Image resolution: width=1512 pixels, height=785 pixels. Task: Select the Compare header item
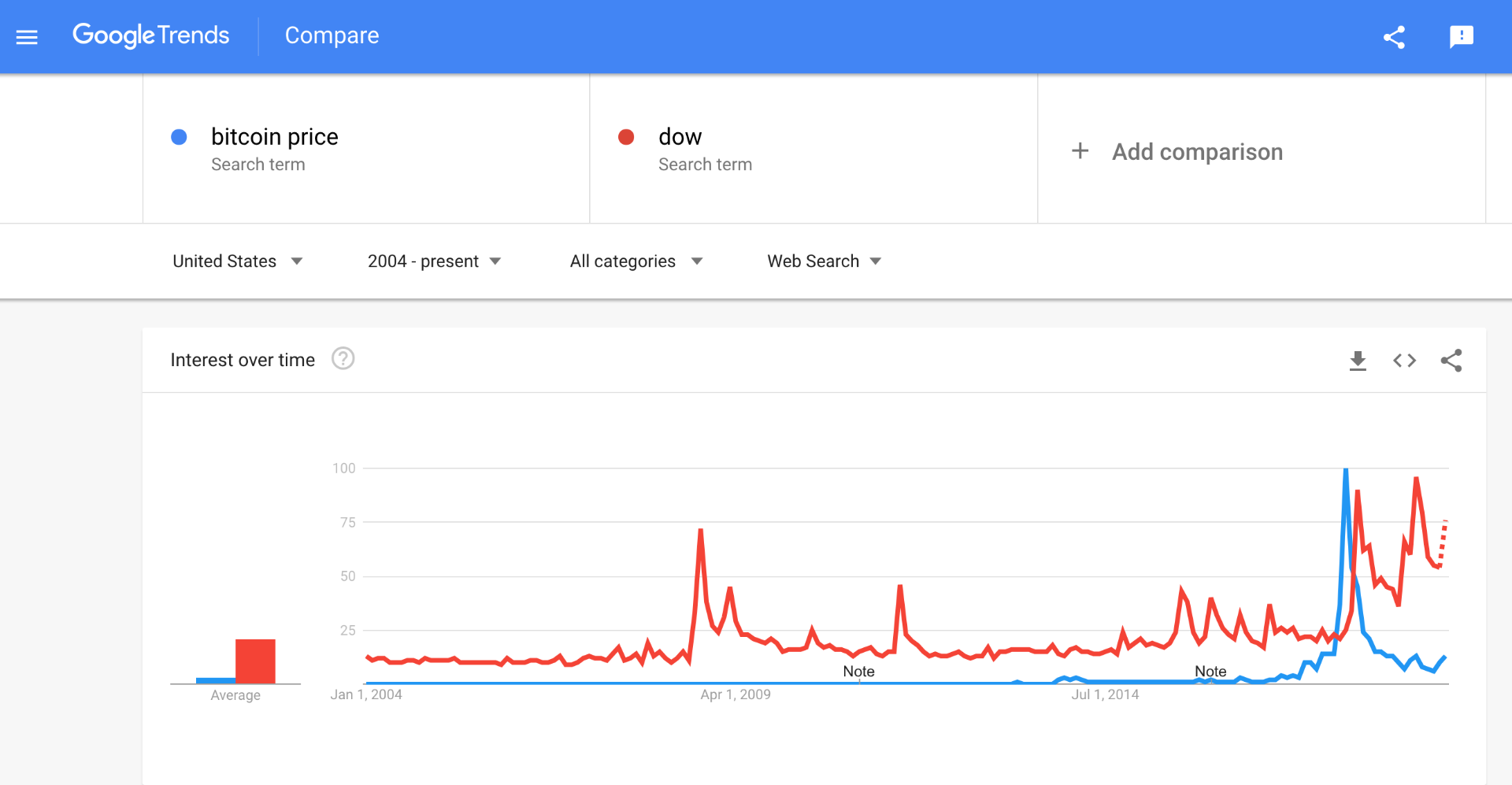(x=332, y=35)
